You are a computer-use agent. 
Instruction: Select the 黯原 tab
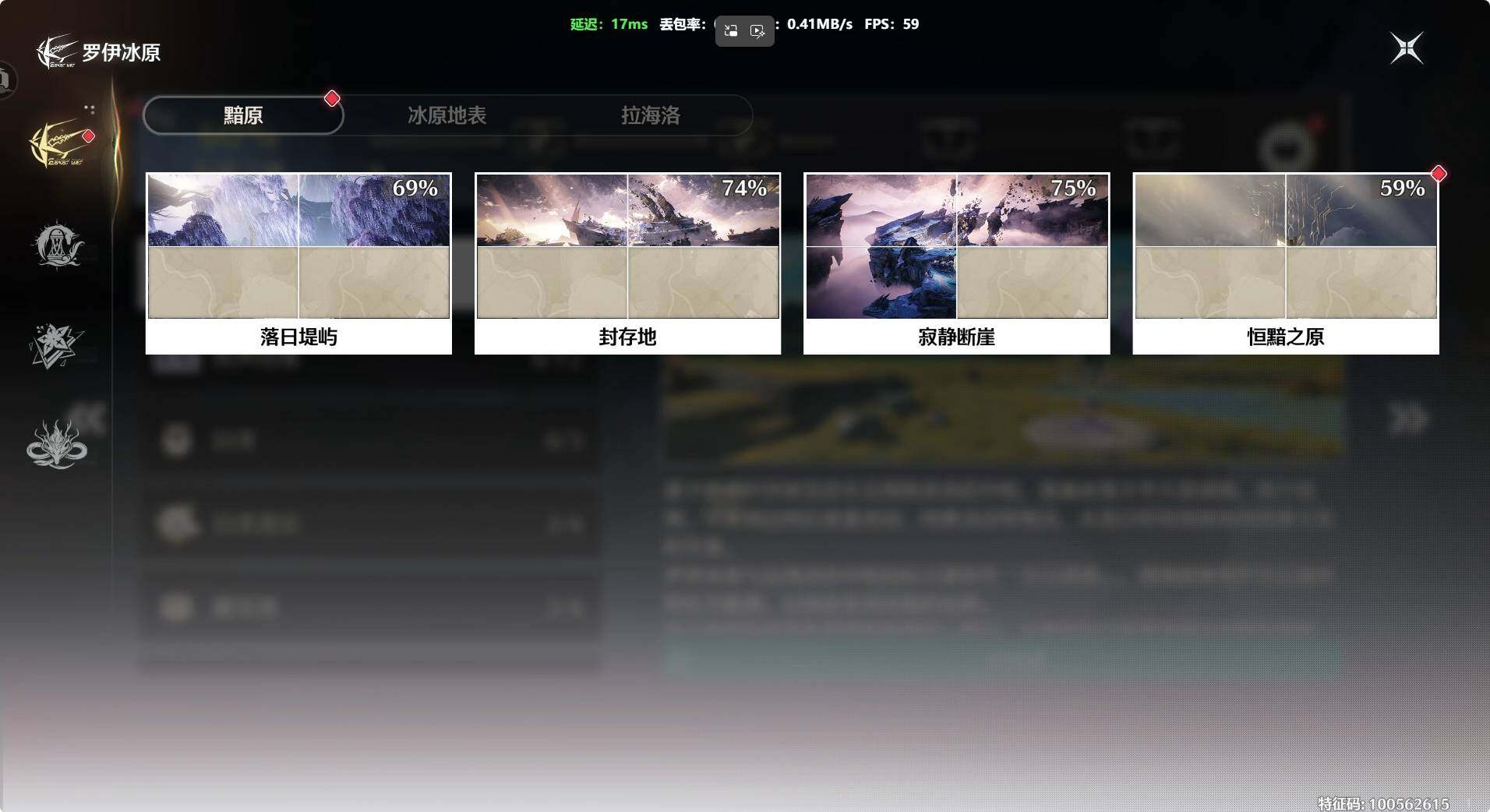click(243, 115)
